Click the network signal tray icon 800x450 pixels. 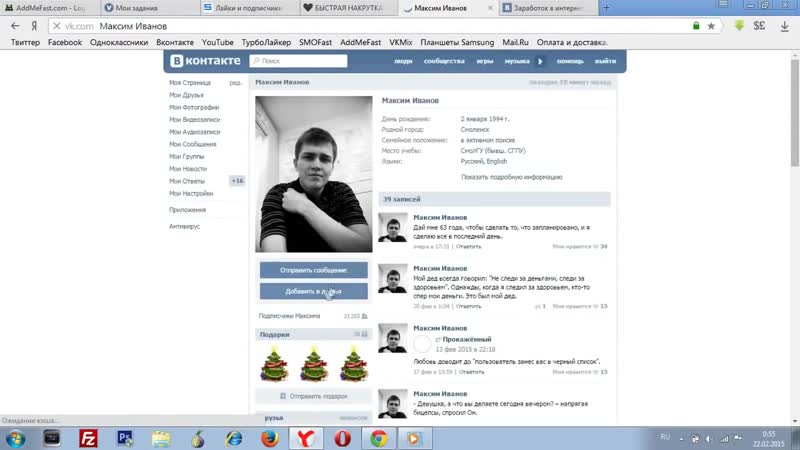tap(724, 438)
